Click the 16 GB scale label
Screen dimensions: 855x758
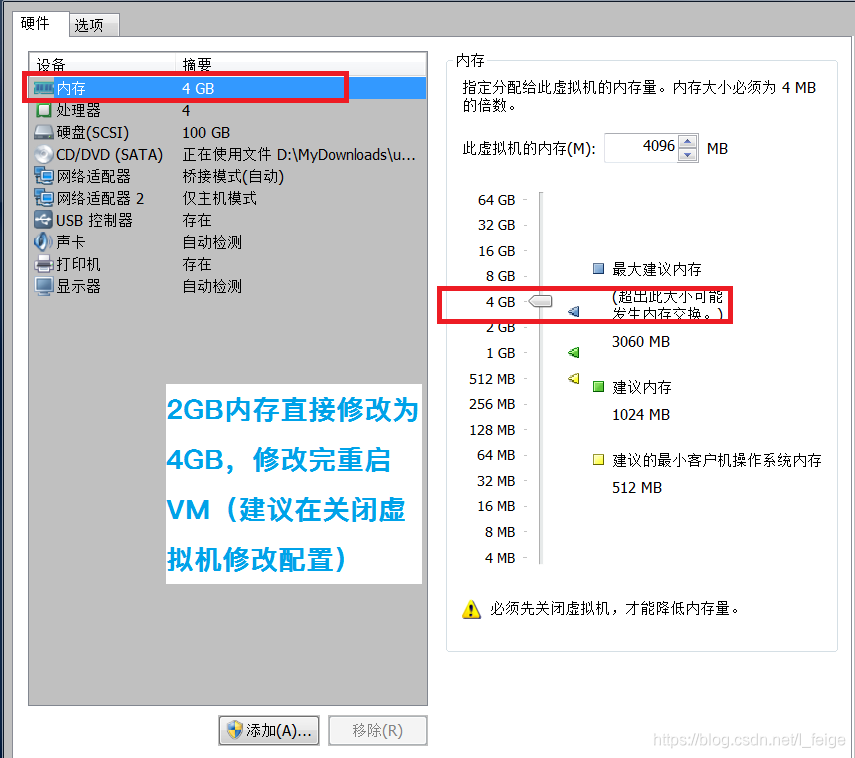click(x=496, y=251)
